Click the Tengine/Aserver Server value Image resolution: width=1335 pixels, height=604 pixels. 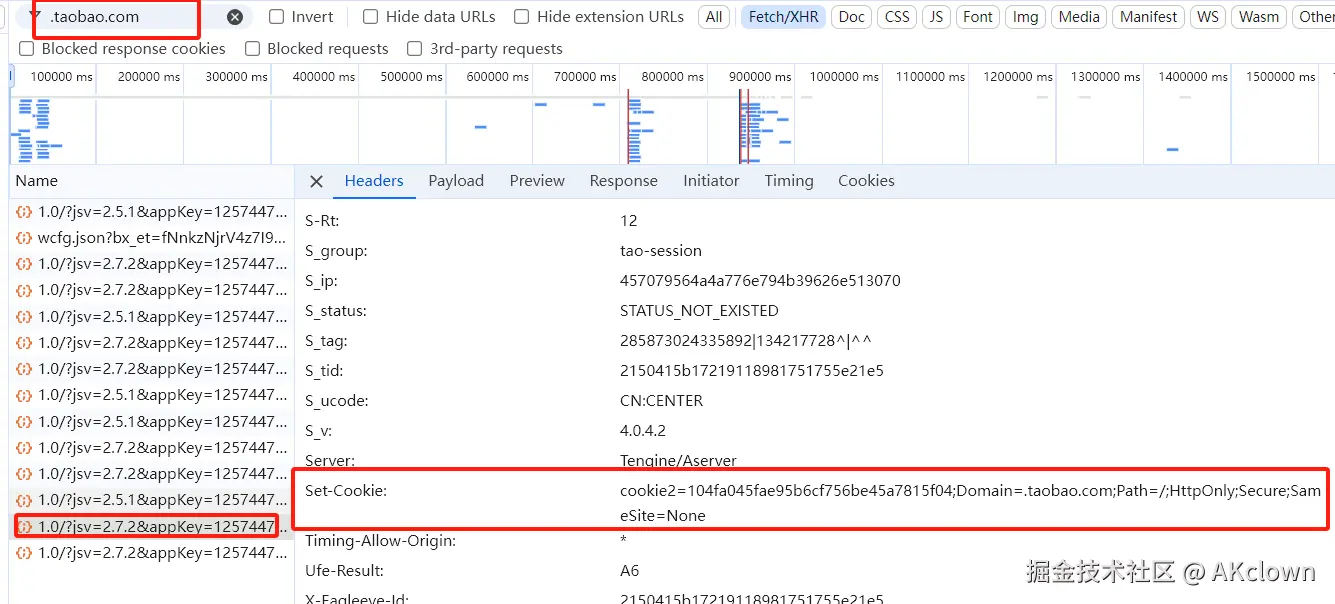pos(678,461)
